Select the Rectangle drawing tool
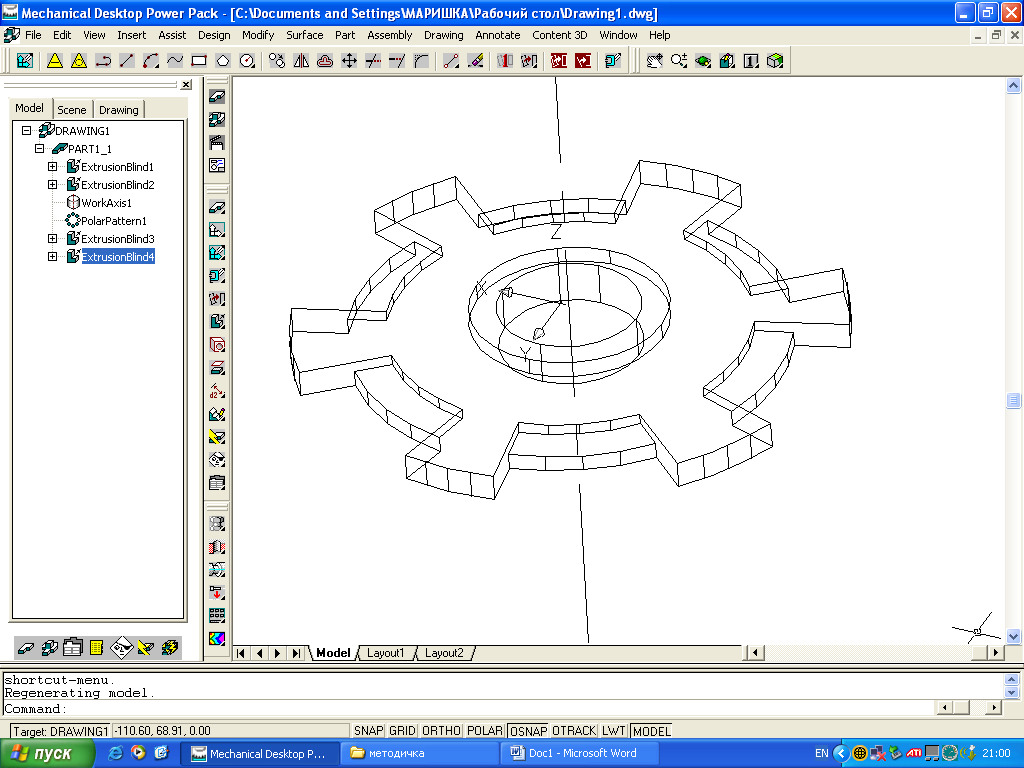 pyautogui.click(x=199, y=61)
